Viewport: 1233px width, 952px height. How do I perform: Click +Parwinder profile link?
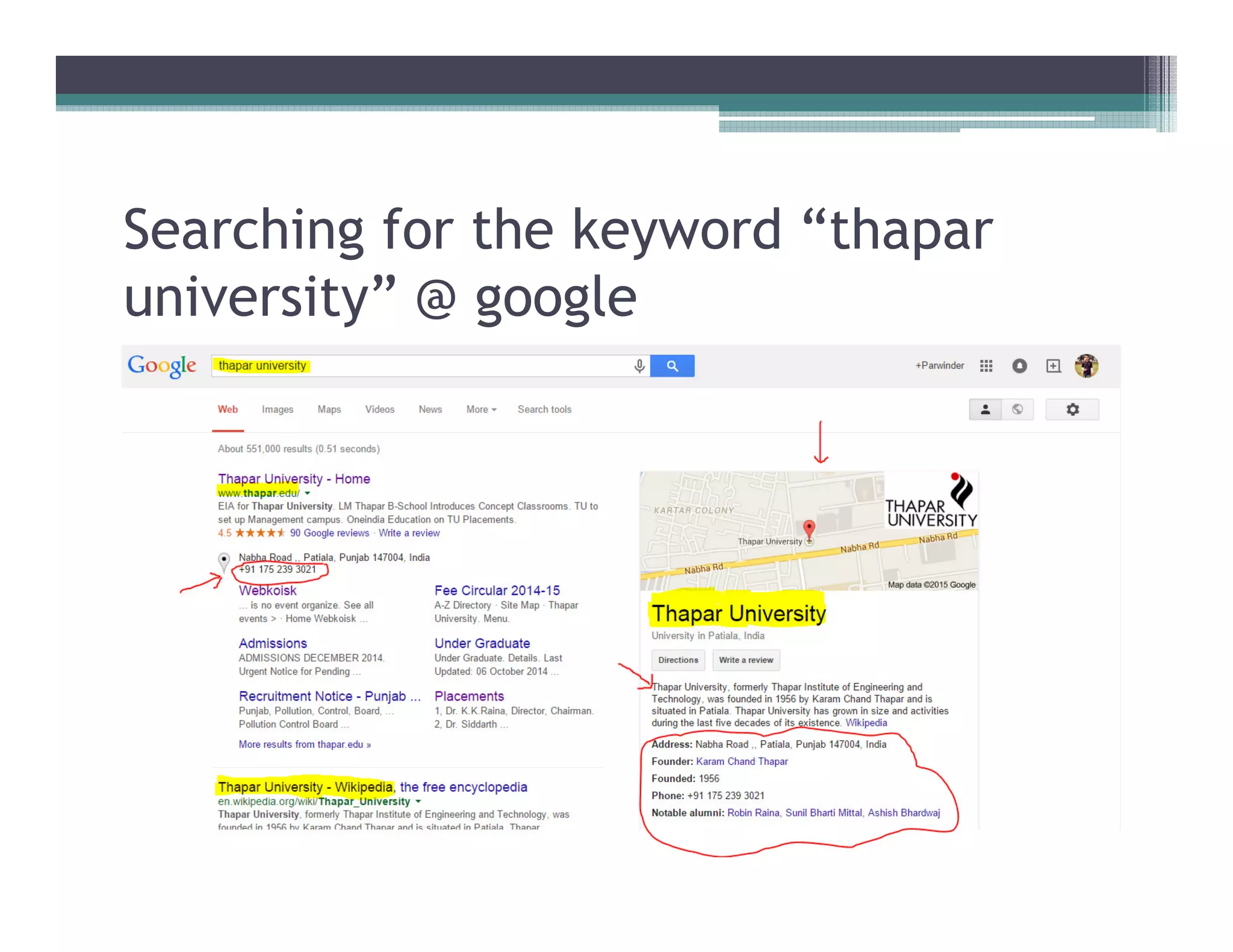939,365
